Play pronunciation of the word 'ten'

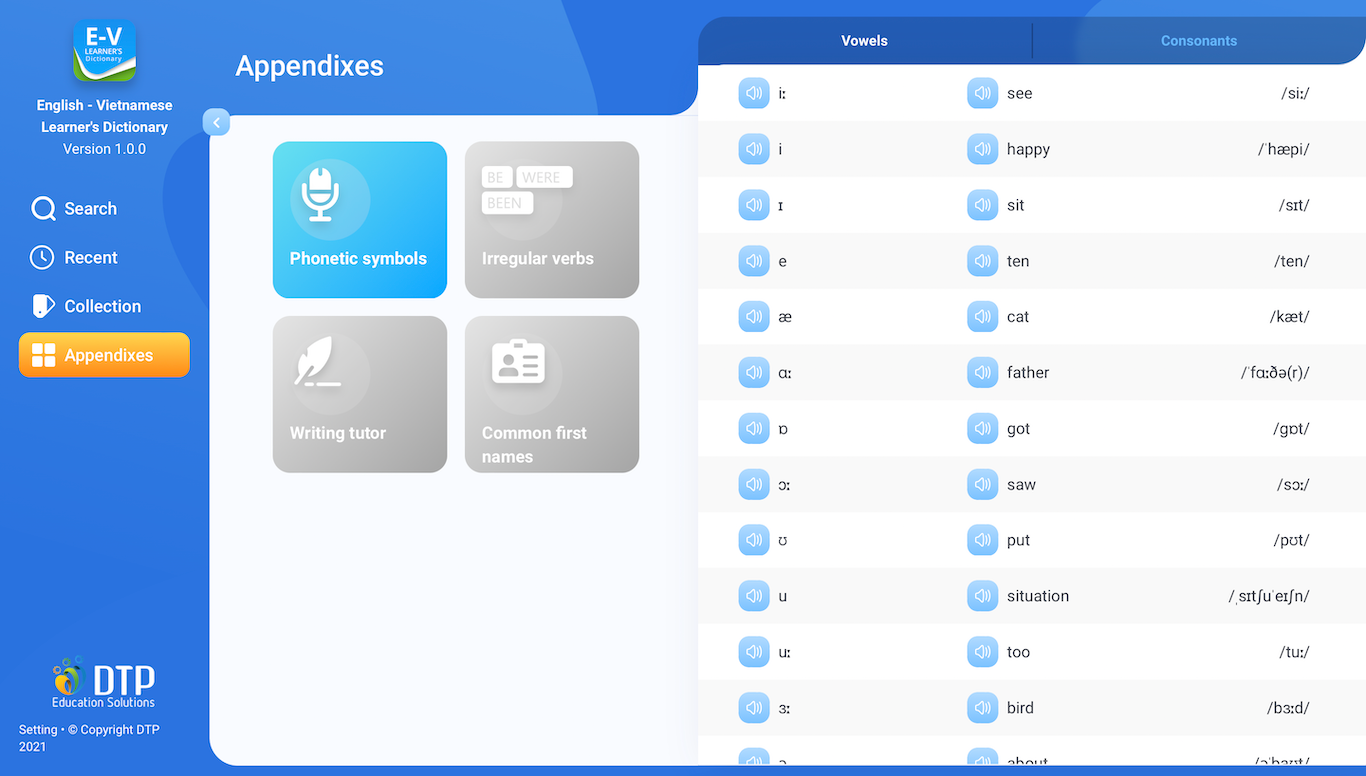coord(983,261)
